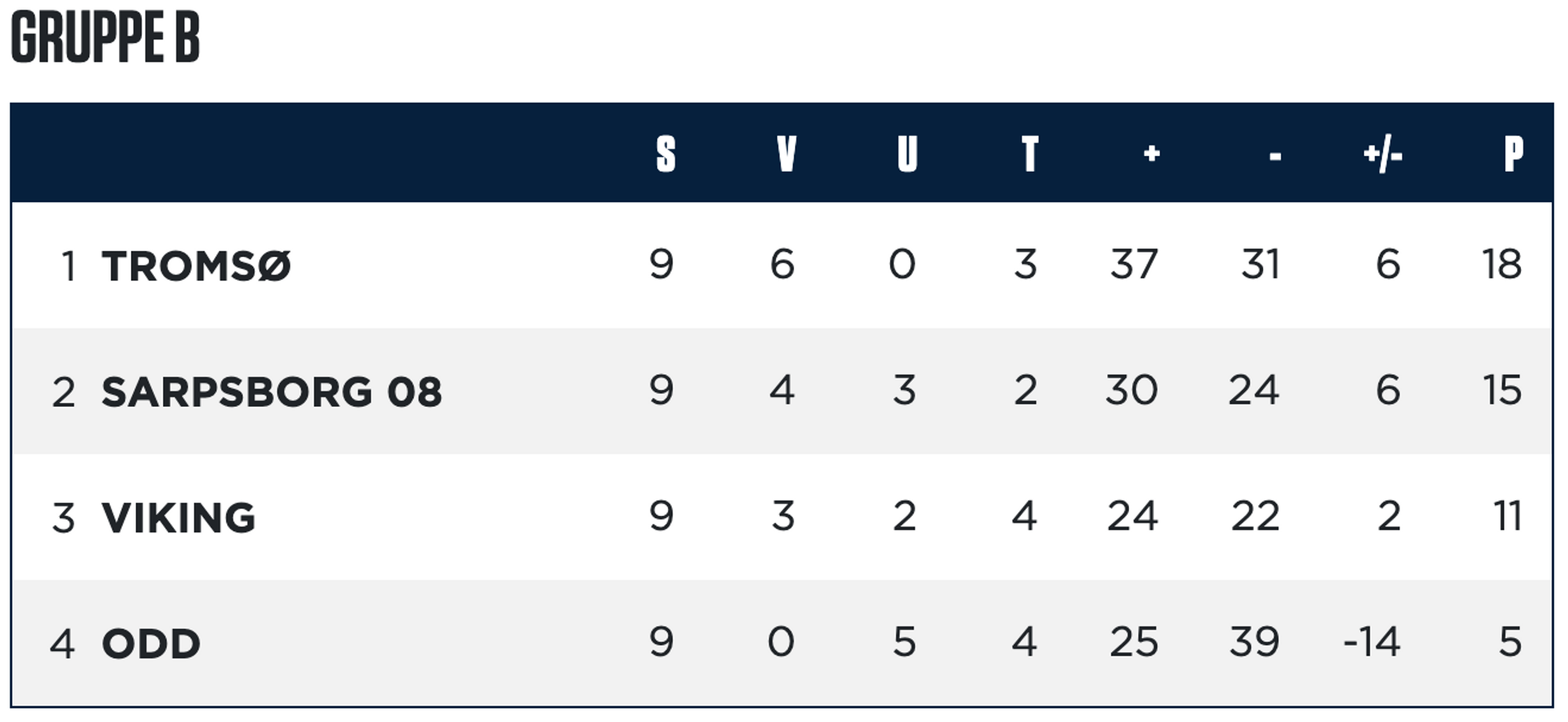Select the VIKING team name
The image size is (1568, 722).
coord(179,517)
